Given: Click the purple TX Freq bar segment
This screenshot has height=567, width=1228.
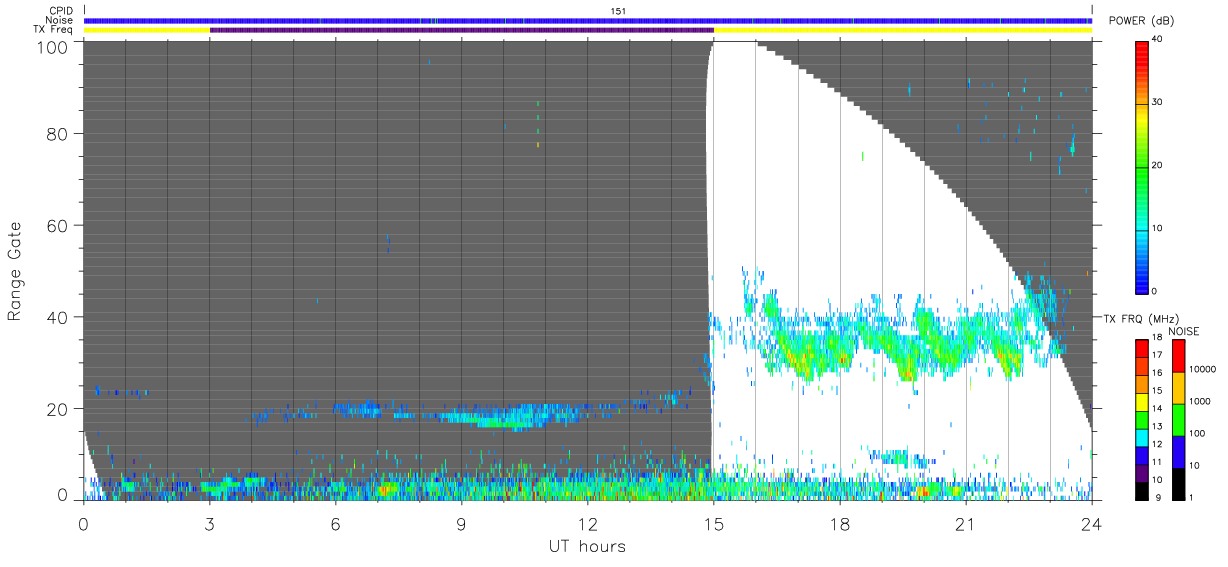Looking at the screenshot, I should click(x=461, y=30).
